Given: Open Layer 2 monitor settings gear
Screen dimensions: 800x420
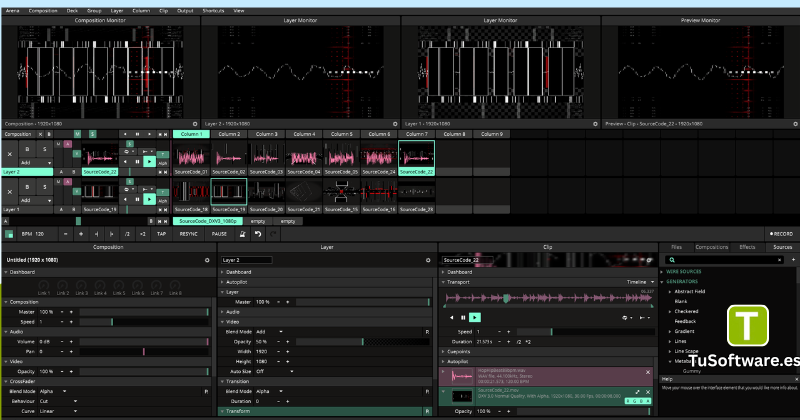Looking at the screenshot, I should coord(395,124).
